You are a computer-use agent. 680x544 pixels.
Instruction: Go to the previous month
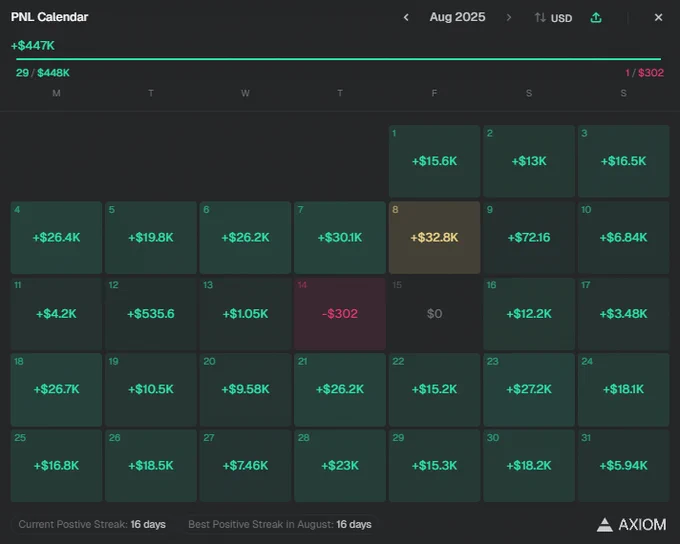(406, 17)
